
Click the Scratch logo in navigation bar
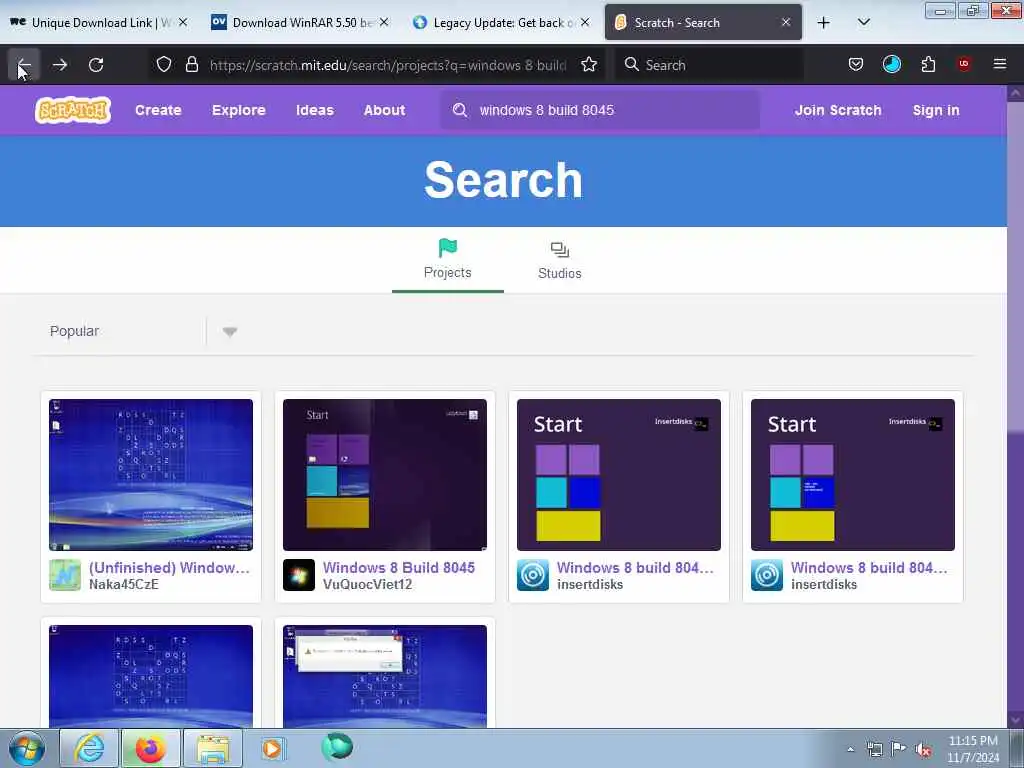pos(73,110)
